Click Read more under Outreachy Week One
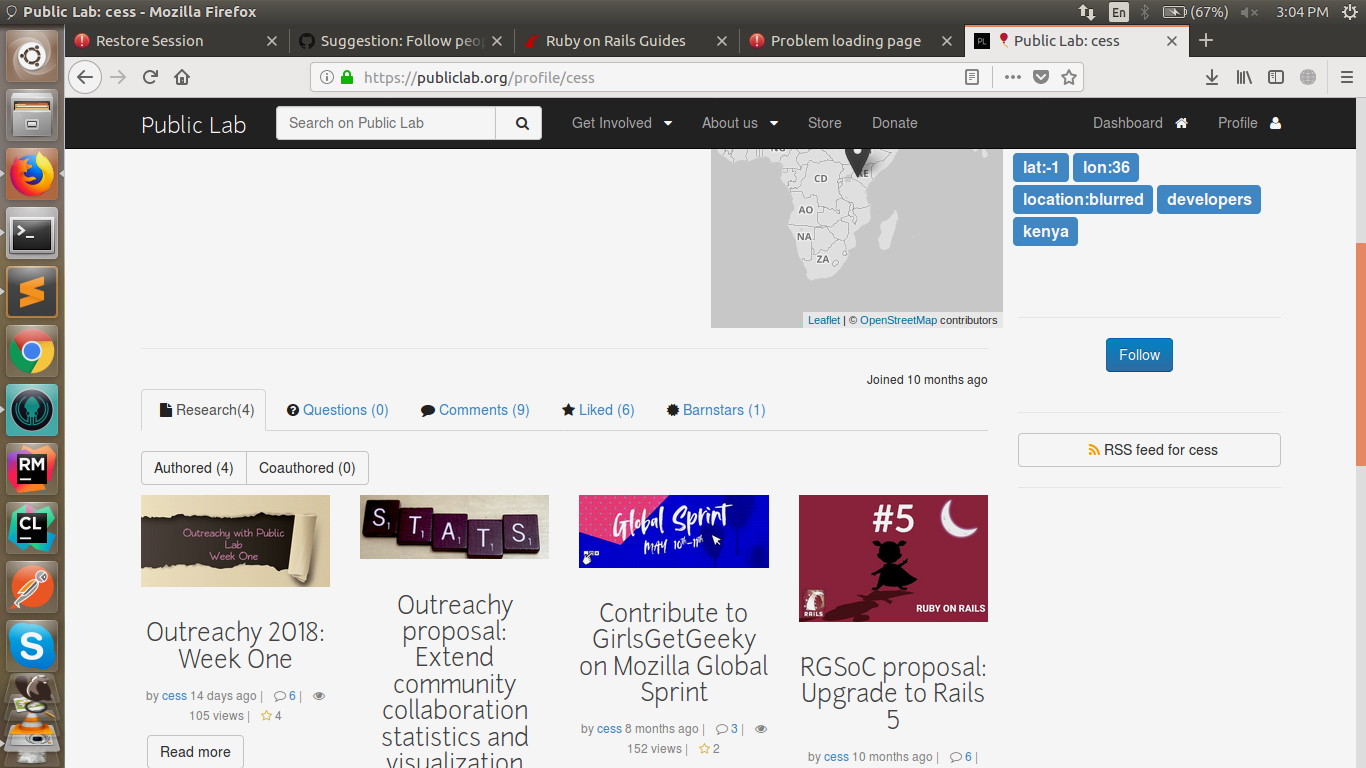Screen dimensions: 1366x768 195,752
